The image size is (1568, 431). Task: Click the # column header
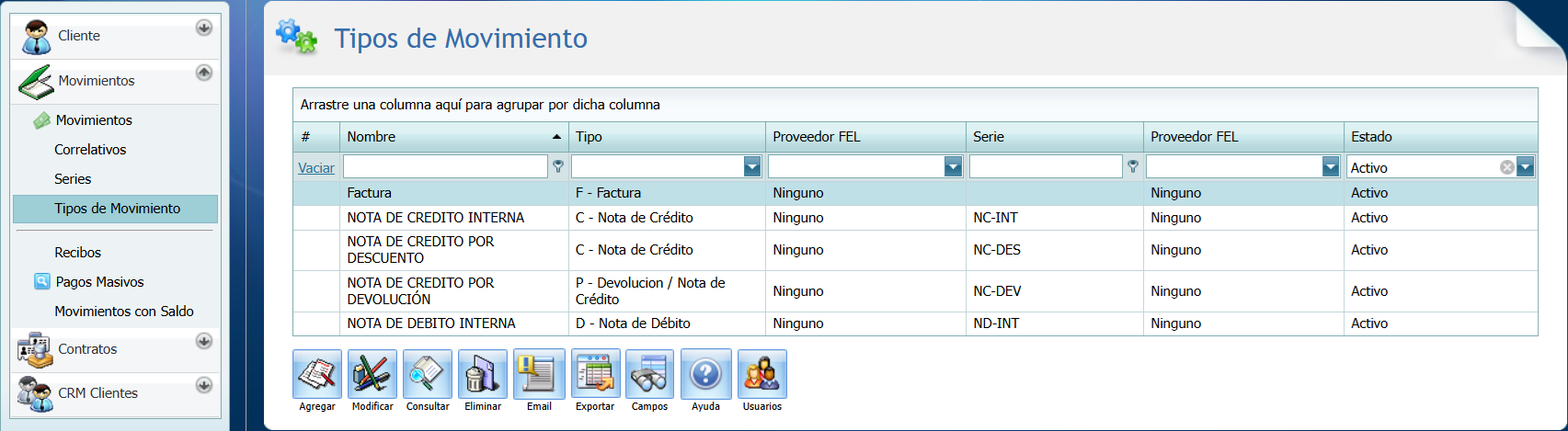coord(316,137)
